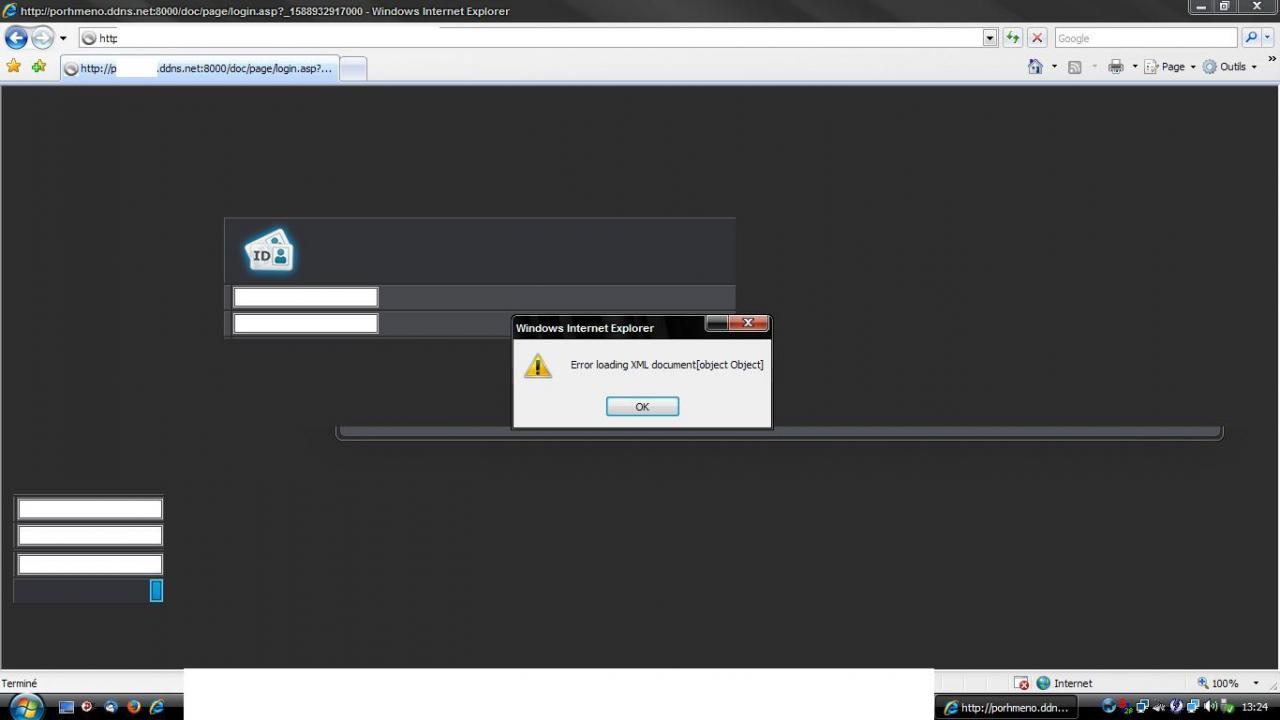This screenshot has height=720, width=1280.
Task: Click the second login text field
Action: tap(305, 323)
